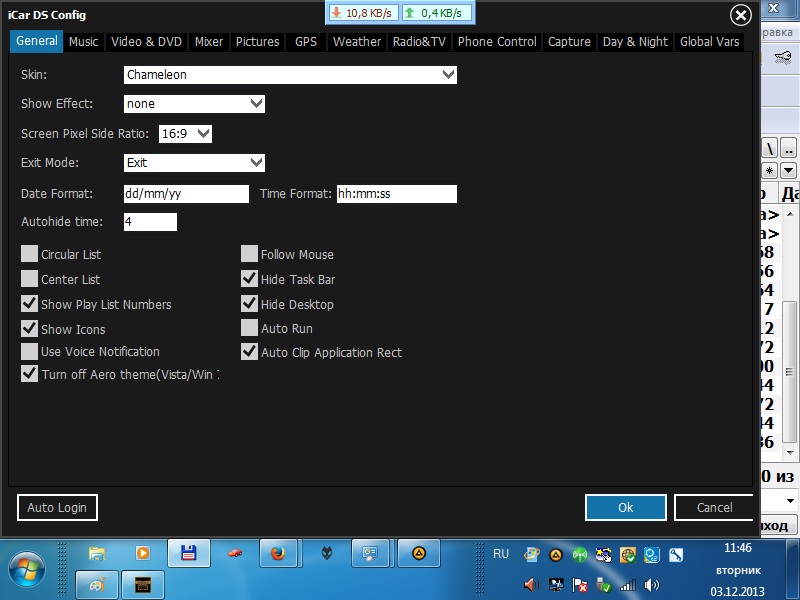Click the red car taskbar icon
This screenshot has width=800, height=600.
(x=234, y=553)
